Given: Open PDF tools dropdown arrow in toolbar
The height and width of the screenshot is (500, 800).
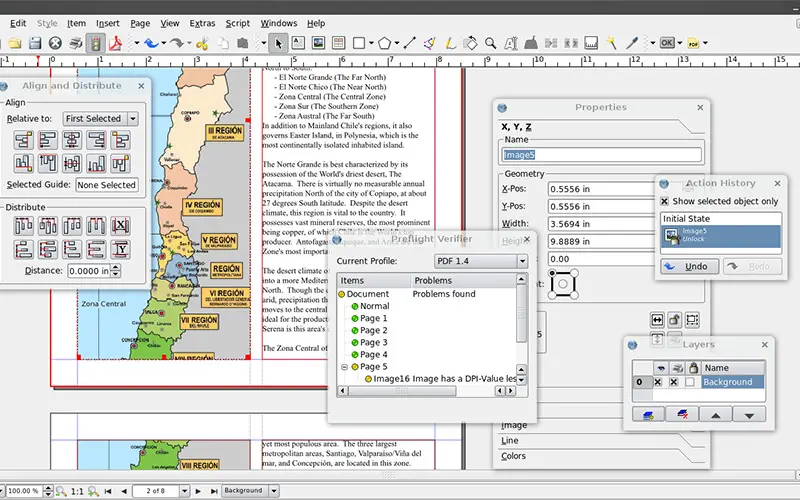Looking at the screenshot, I should (705, 43).
